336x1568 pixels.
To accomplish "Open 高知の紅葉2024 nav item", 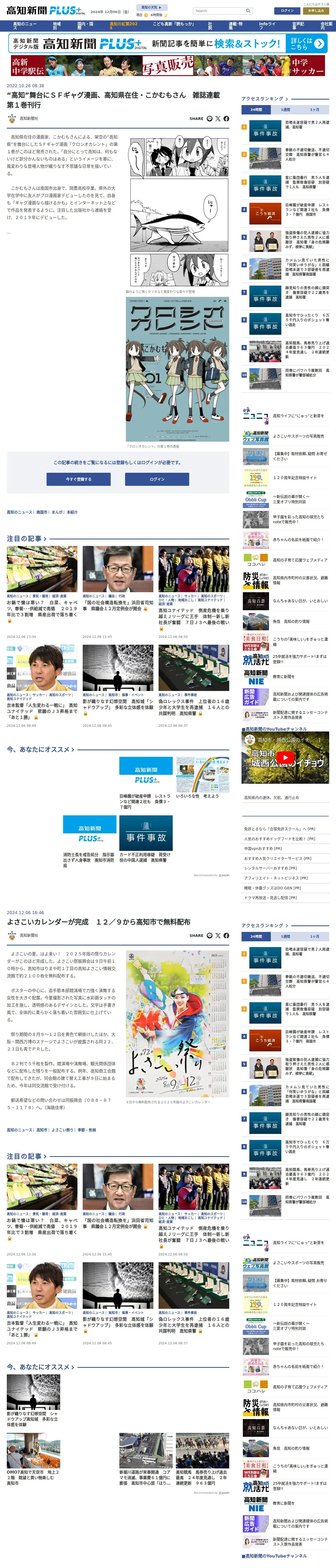I will pos(124,26).
